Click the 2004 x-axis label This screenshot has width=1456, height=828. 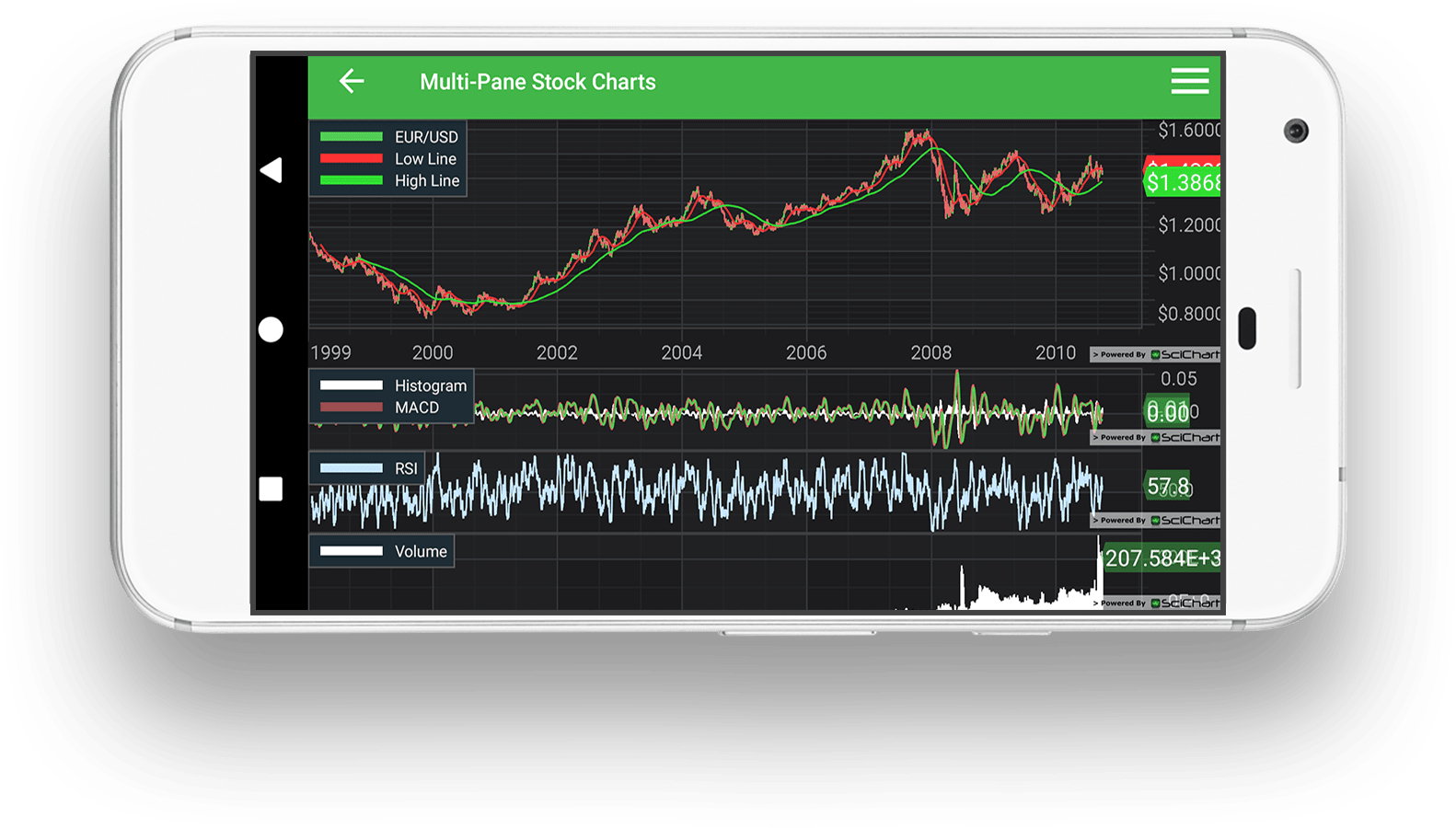682,352
